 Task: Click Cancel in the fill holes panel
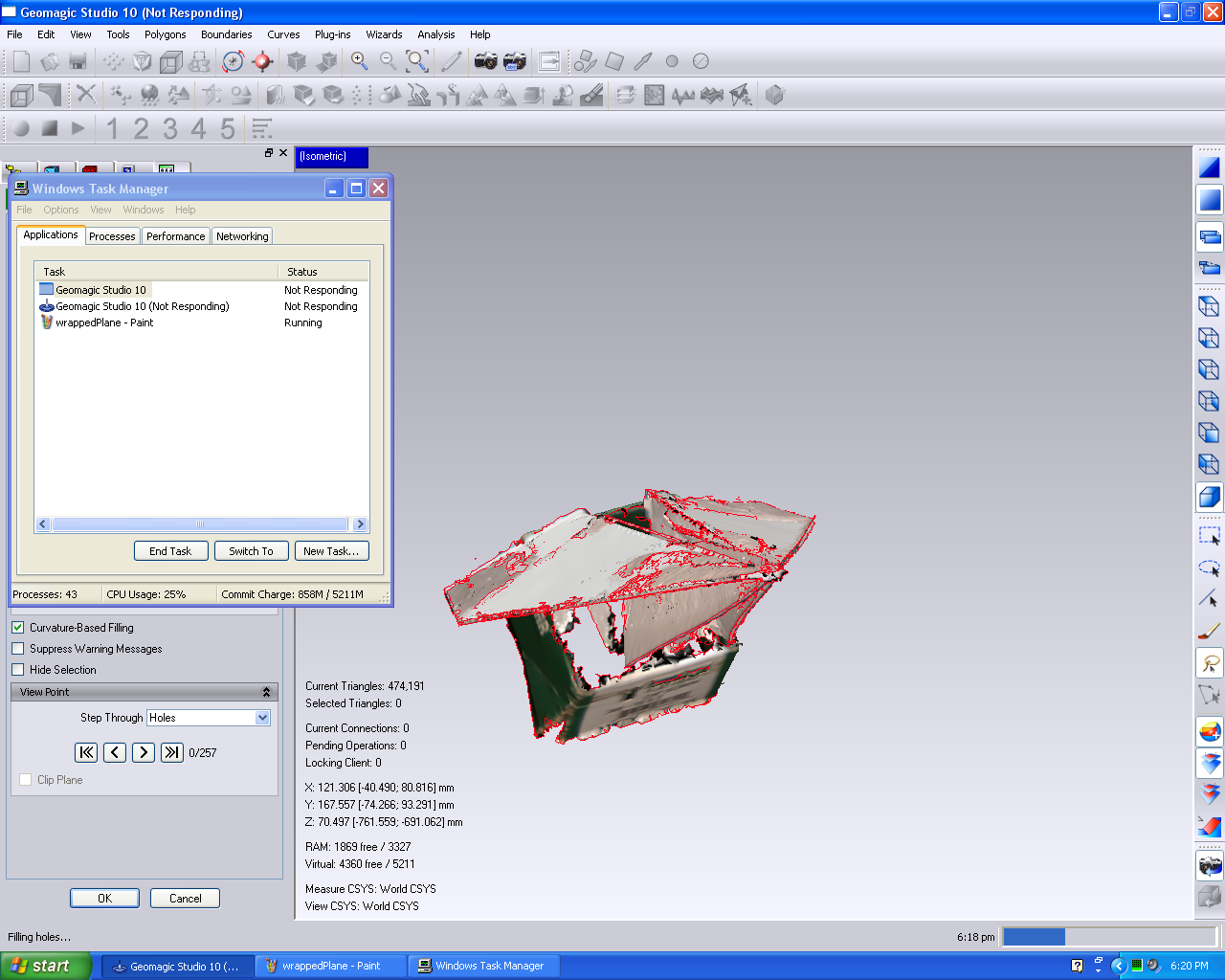(186, 899)
